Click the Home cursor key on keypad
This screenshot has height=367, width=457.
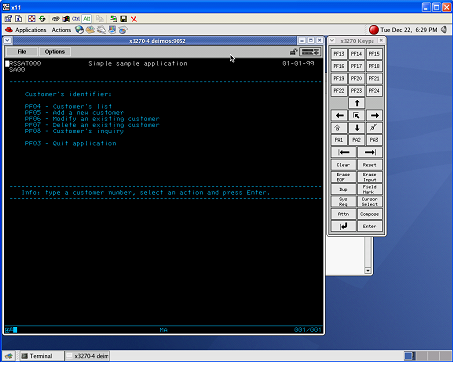point(357,115)
